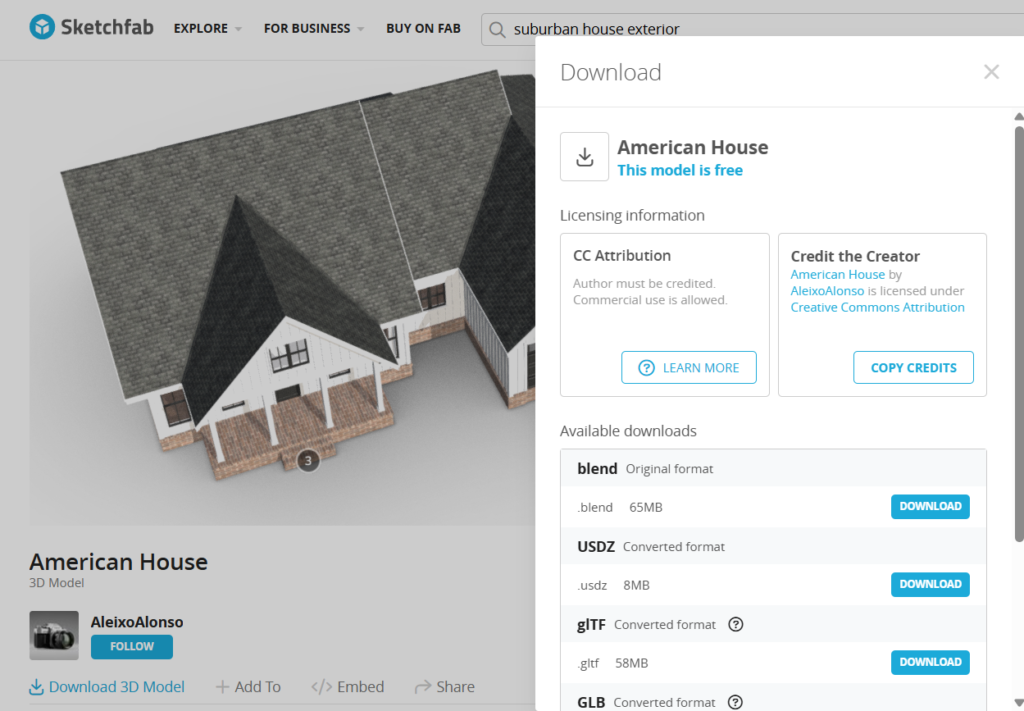Click the 3D house model viewer
1024x711 pixels.
click(x=282, y=294)
